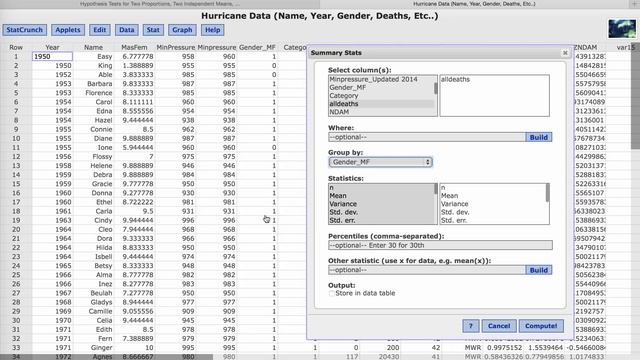This screenshot has height=360, width=640.
Task: Open help with the question mark button
Action: 471,326
